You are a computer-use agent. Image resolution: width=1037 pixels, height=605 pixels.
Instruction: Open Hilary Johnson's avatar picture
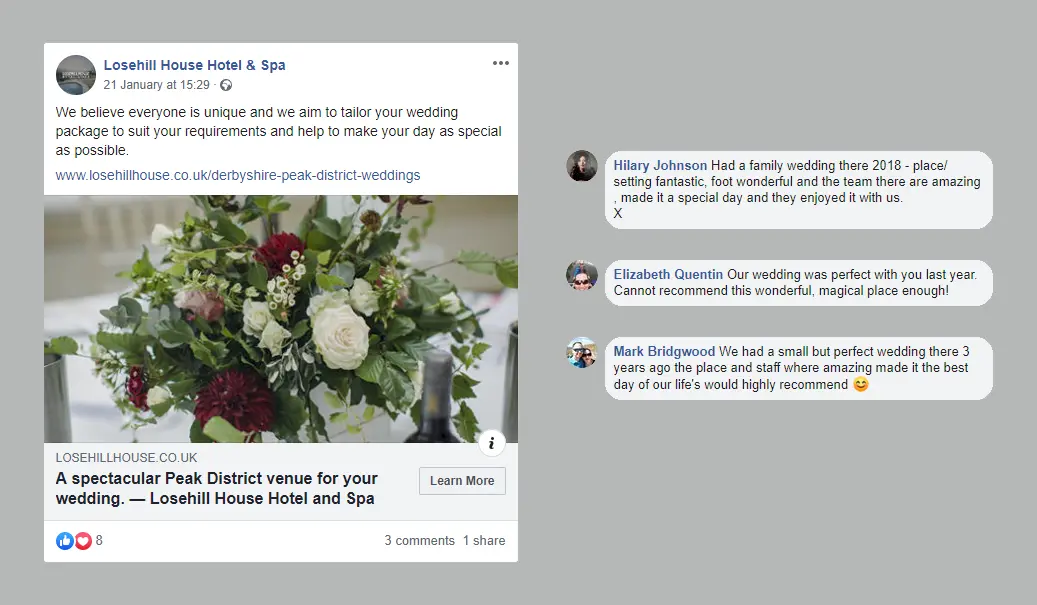582,165
